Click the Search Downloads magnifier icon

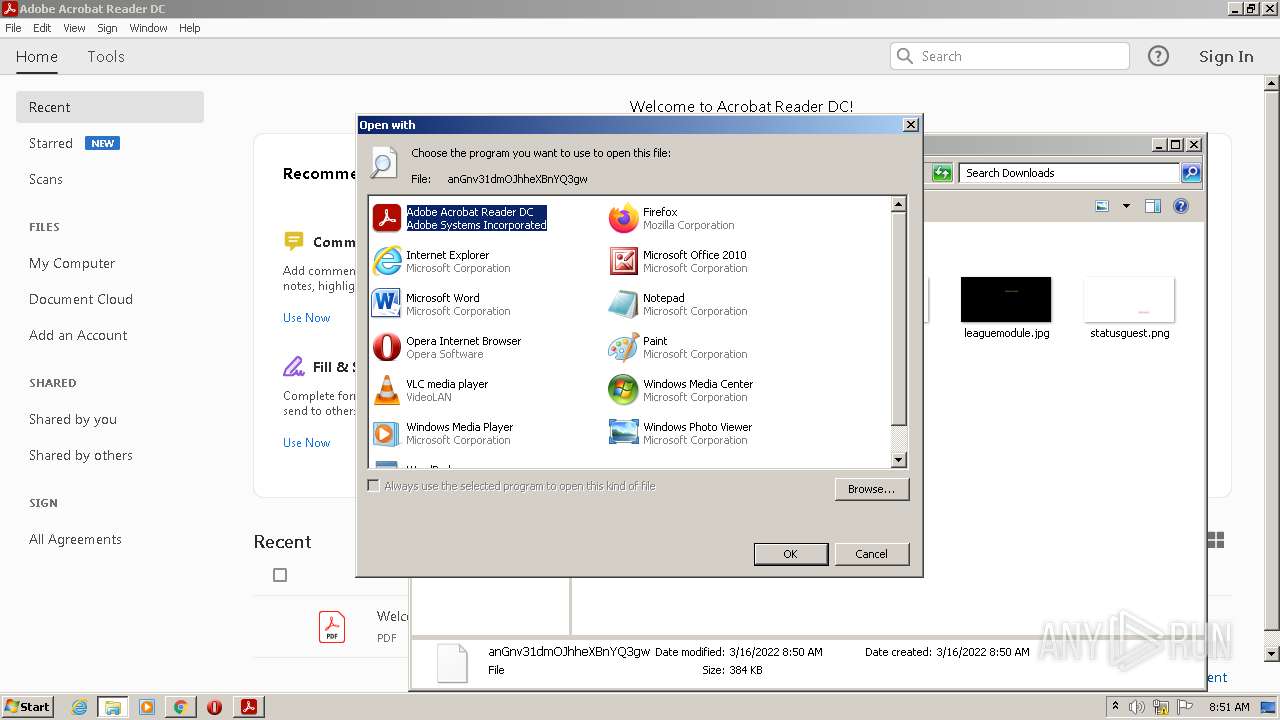pos(1190,173)
